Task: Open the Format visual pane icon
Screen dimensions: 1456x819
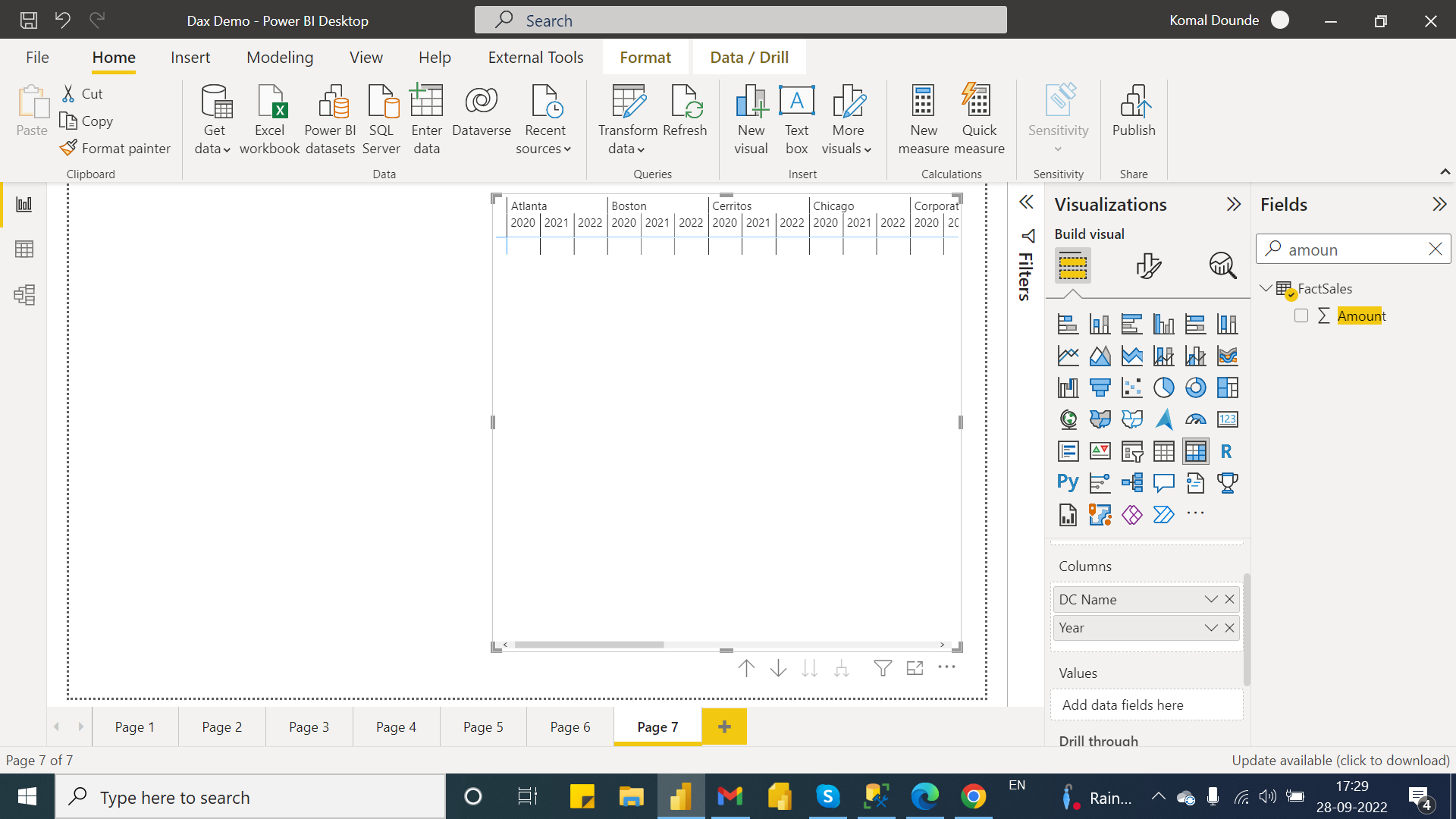Action: pos(1148,265)
